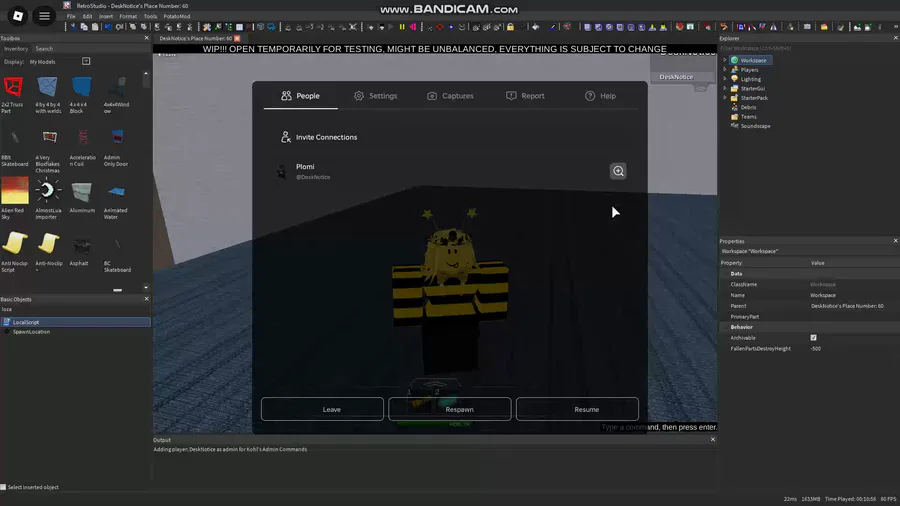Expand the Workspace tree node

pyautogui.click(x=725, y=60)
